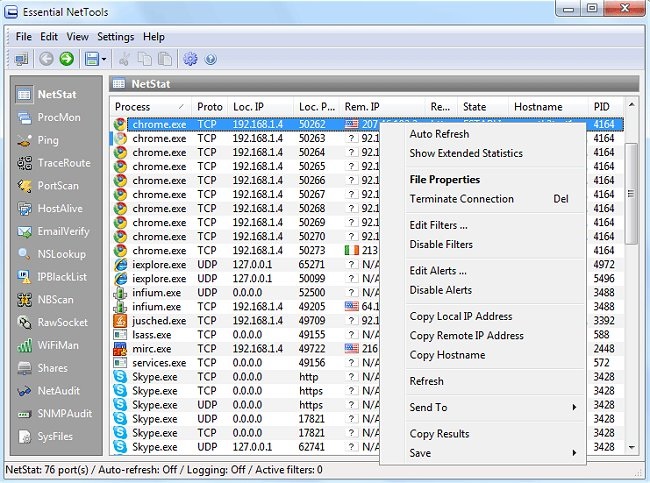The width and height of the screenshot is (650, 483).
Task: Click the Proto column header
Action: (x=210, y=107)
